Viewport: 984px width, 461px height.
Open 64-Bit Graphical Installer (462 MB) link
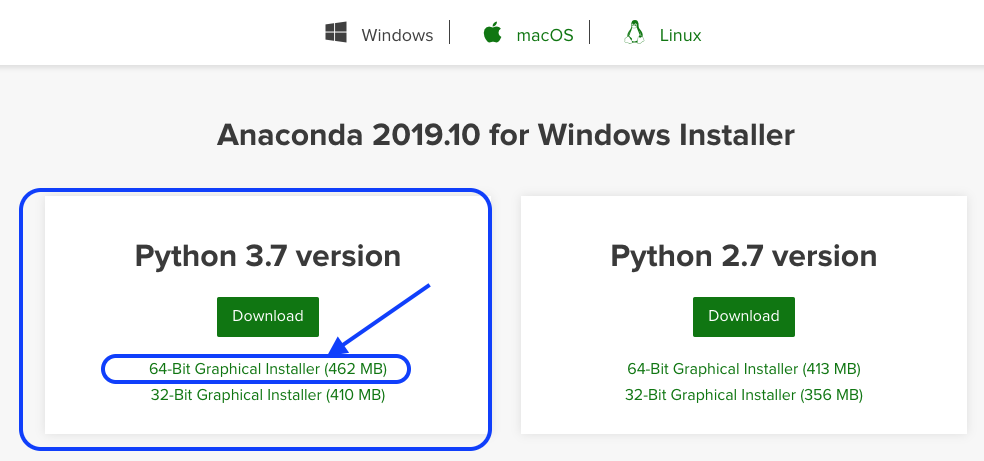tap(267, 369)
